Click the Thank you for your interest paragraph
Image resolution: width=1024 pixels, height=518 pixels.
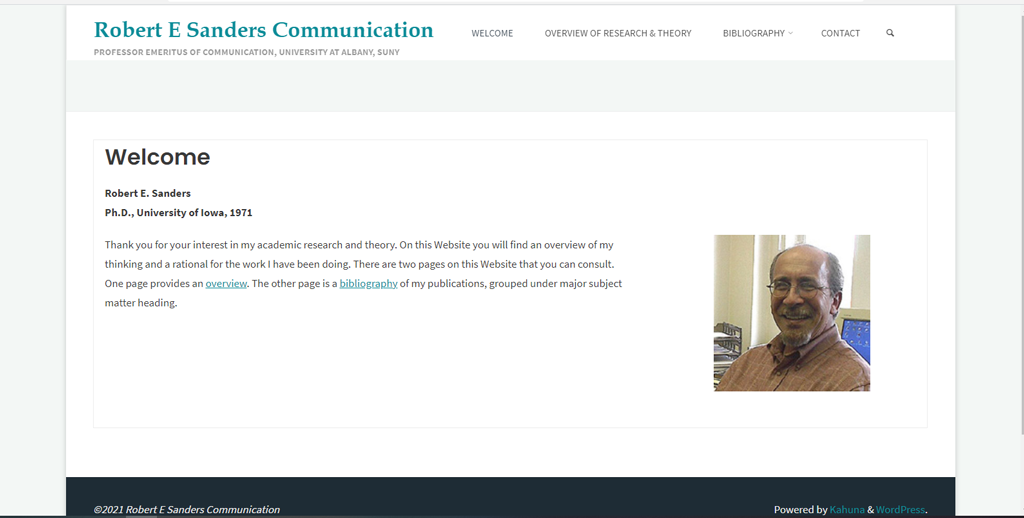point(363,274)
